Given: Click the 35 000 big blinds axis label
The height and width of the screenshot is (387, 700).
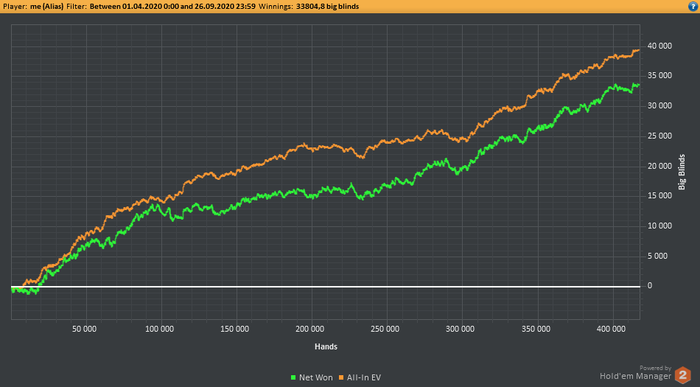Looking at the screenshot, I should (x=659, y=76).
